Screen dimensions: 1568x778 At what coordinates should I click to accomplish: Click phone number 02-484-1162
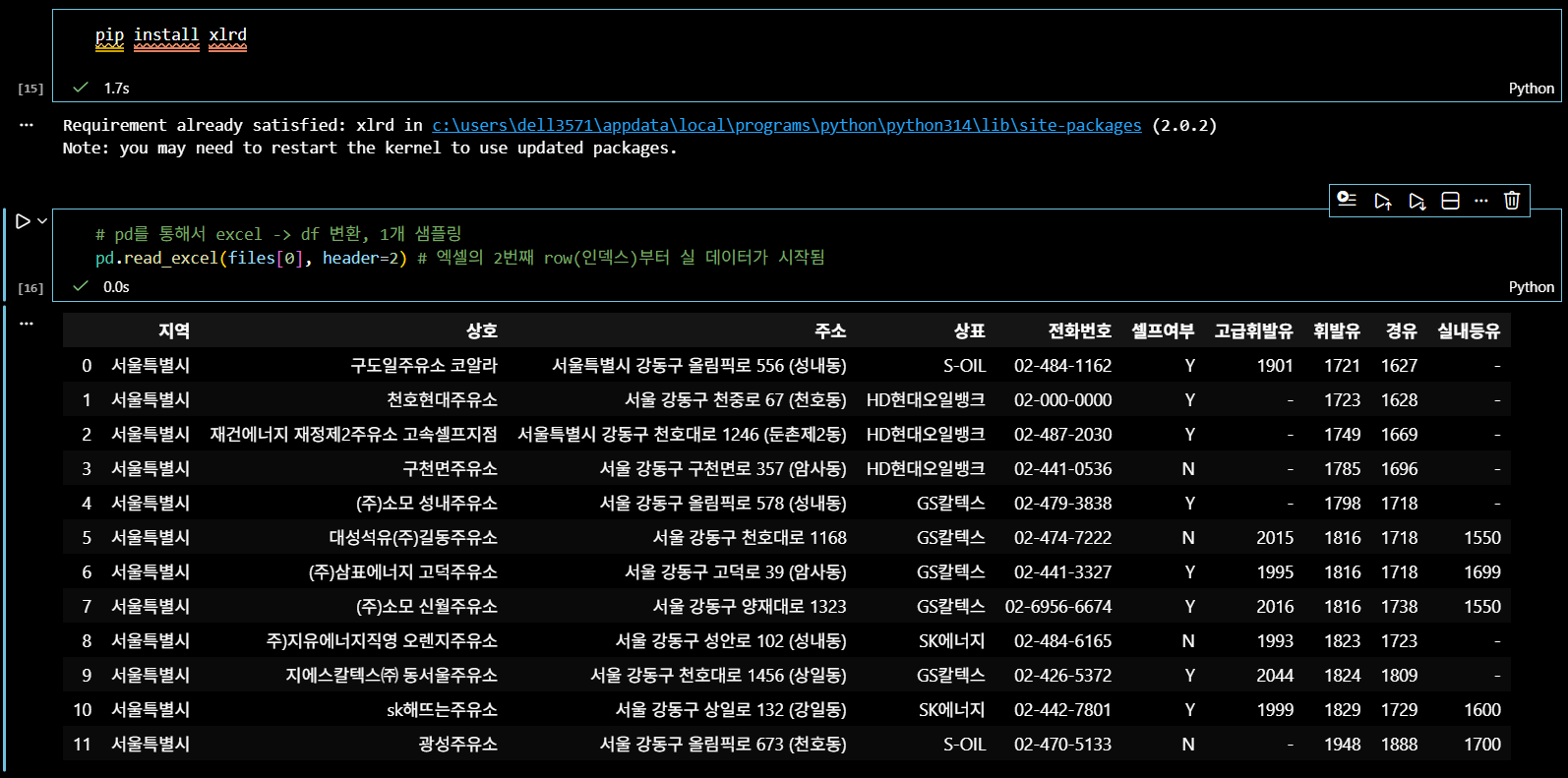pos(1062,366)
